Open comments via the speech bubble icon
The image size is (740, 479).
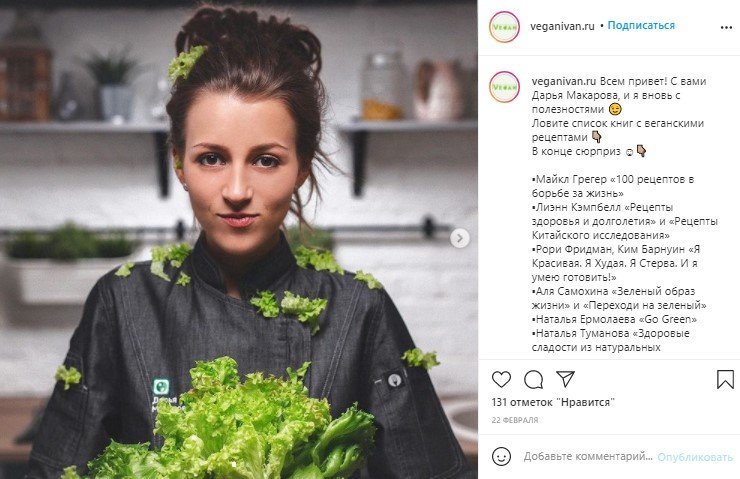pyautogui.click(x=533, y=379)
